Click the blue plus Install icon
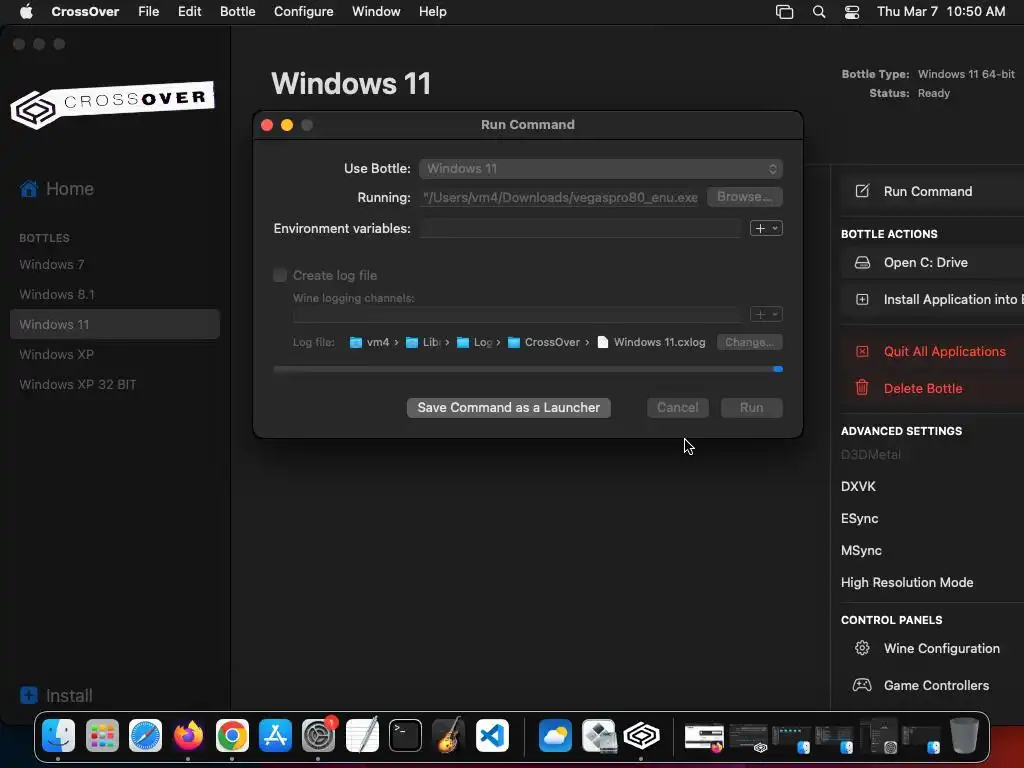 click(29, 695)
